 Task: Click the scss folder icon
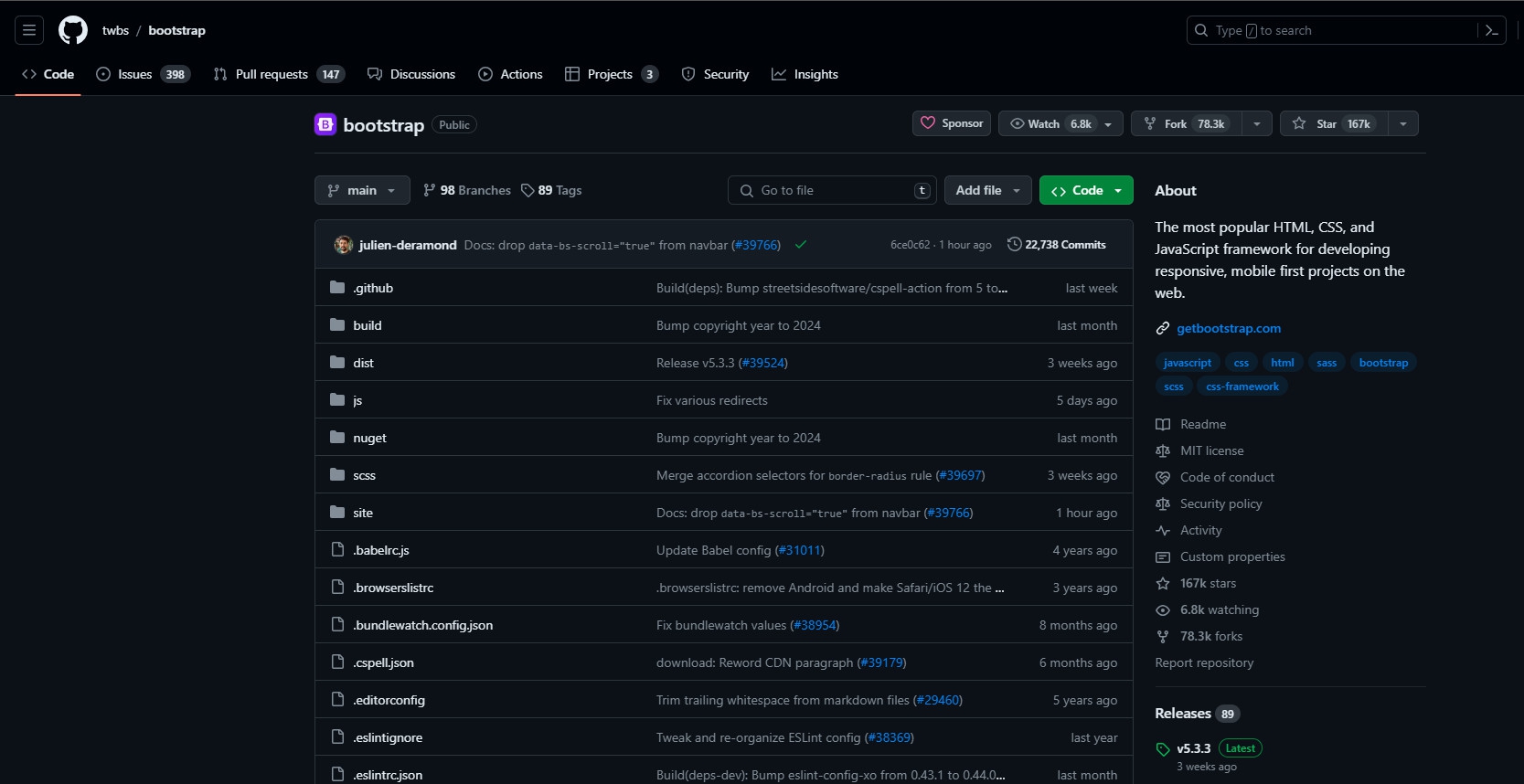337,475
